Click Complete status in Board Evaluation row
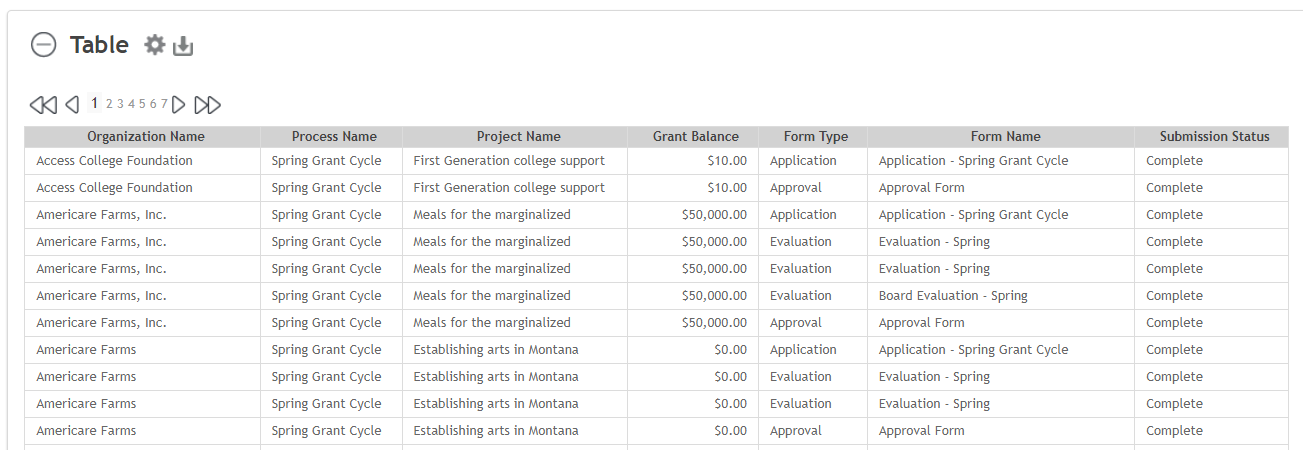Image resolution: width=1303 pixels, height=450 pixels. coord(1174,296)
